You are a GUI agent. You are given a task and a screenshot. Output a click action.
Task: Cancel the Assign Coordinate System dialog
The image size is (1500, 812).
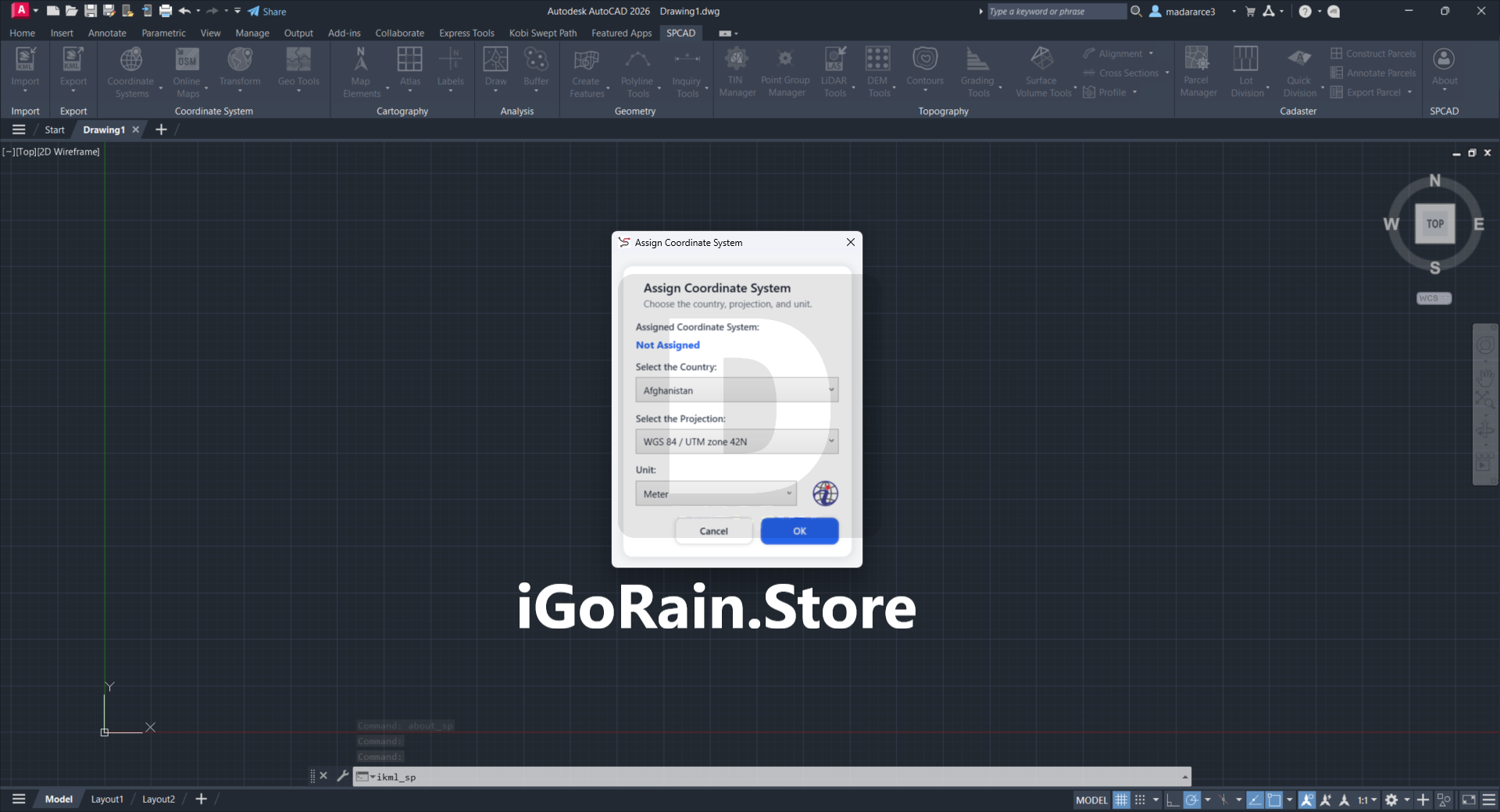pyautogui.click(x=713, y=531)
